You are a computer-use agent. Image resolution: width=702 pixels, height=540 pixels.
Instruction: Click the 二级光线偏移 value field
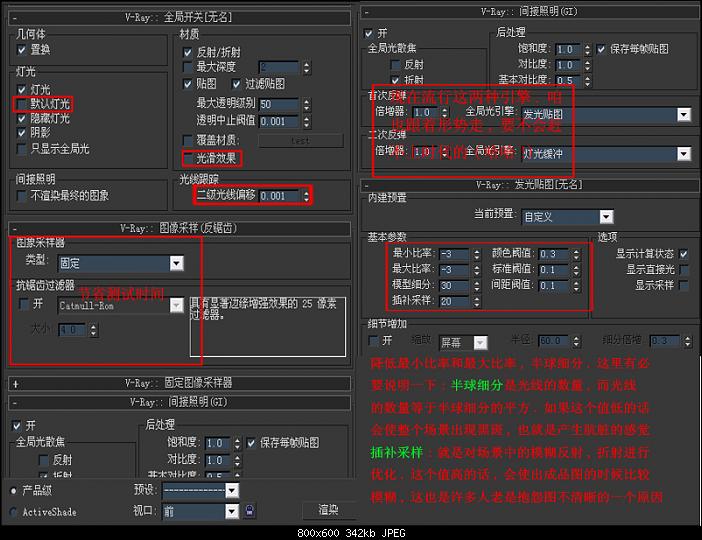click(279, 196)
